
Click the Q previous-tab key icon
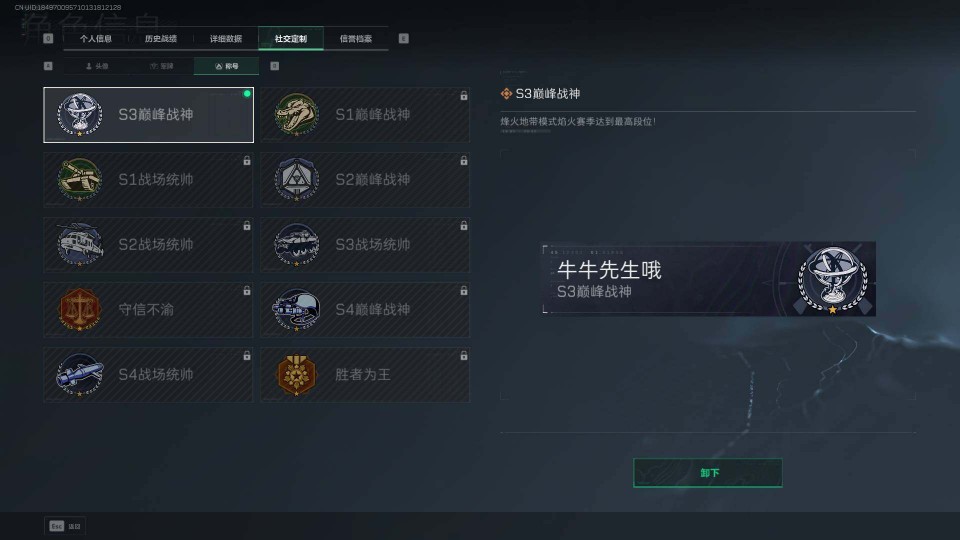coord(48,39)
